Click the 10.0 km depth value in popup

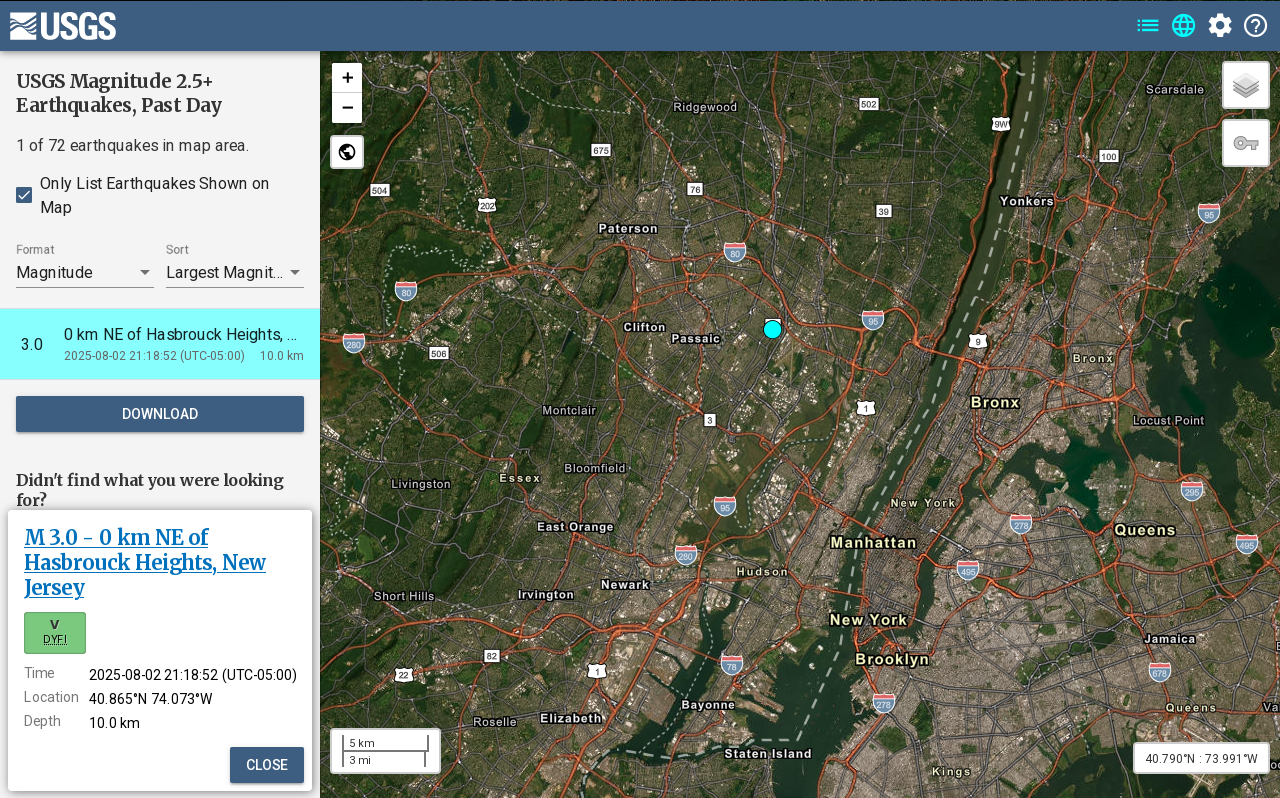114,723
